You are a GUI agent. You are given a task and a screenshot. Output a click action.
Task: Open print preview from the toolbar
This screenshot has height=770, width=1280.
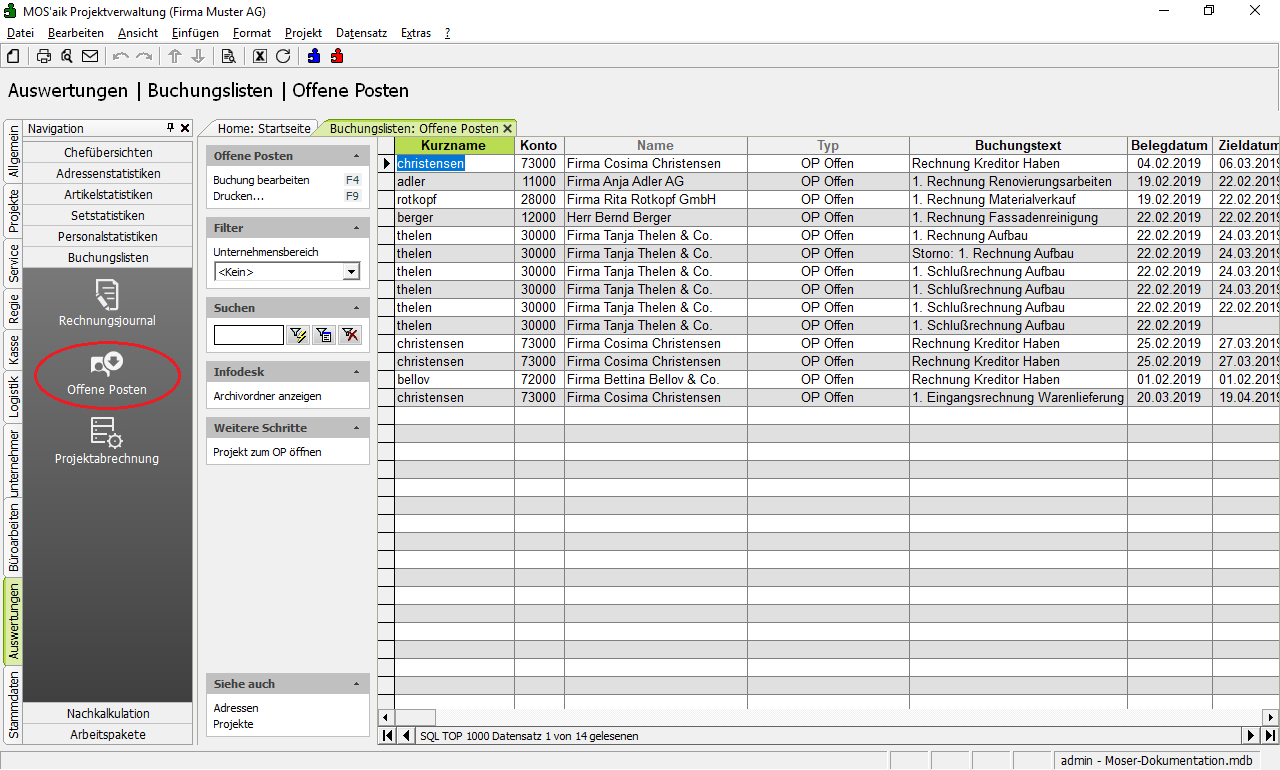click(67, 56)
